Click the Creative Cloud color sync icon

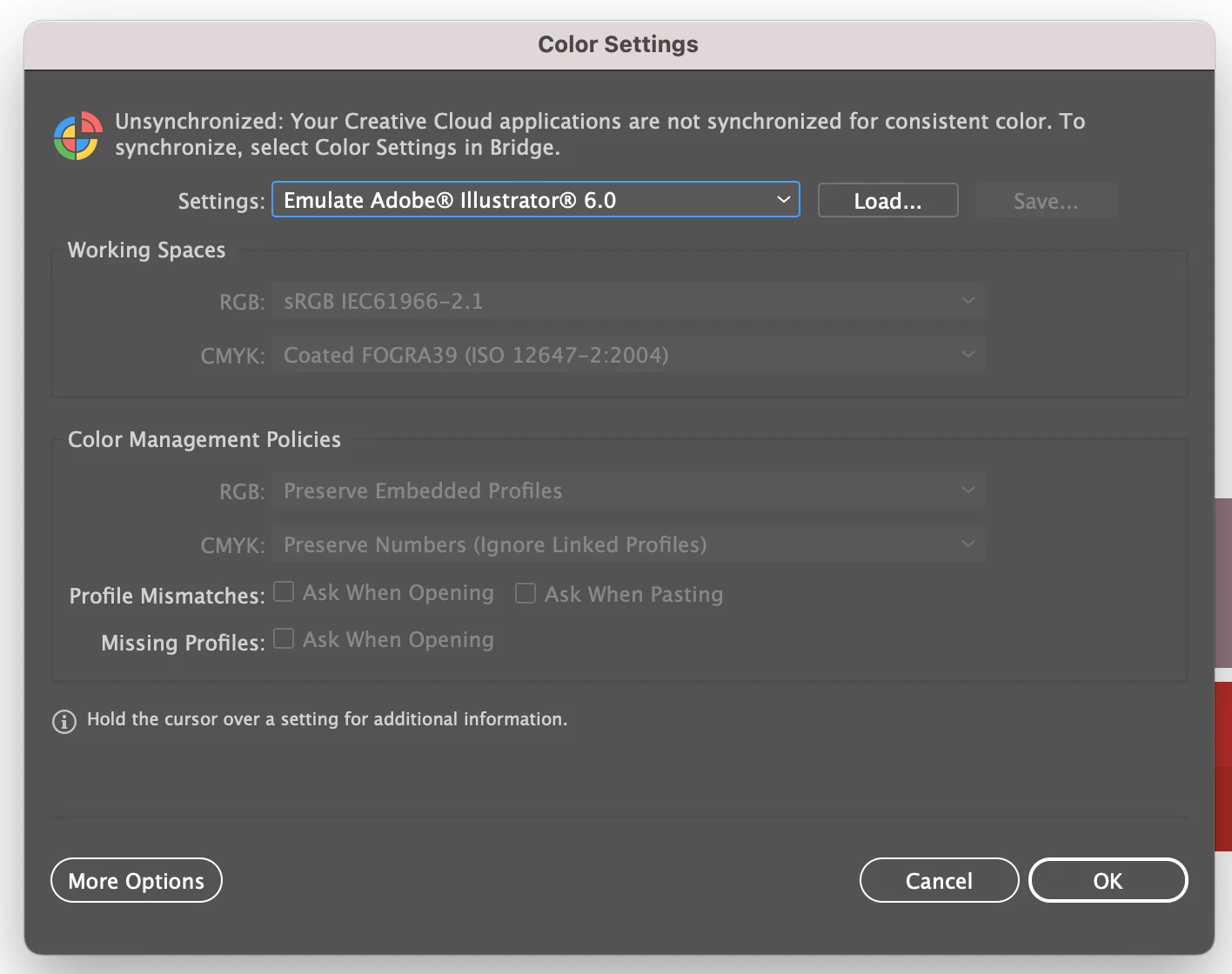coord(77,136)
